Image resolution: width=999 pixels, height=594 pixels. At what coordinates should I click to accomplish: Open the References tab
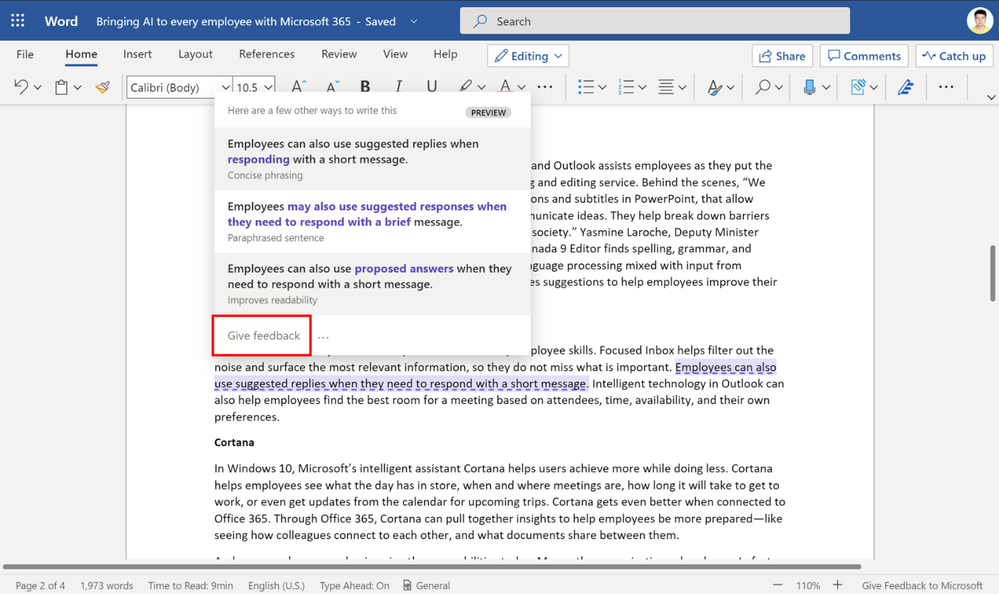266,54
